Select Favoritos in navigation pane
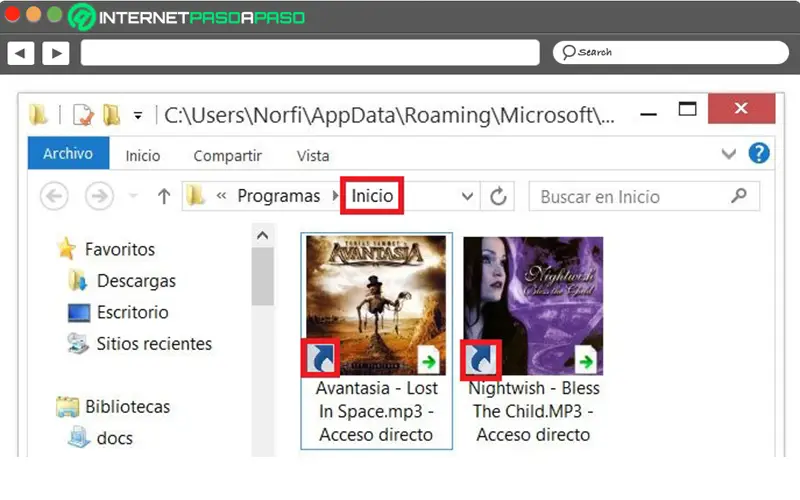This screenshot has width=800, height=500. point(120,249)
